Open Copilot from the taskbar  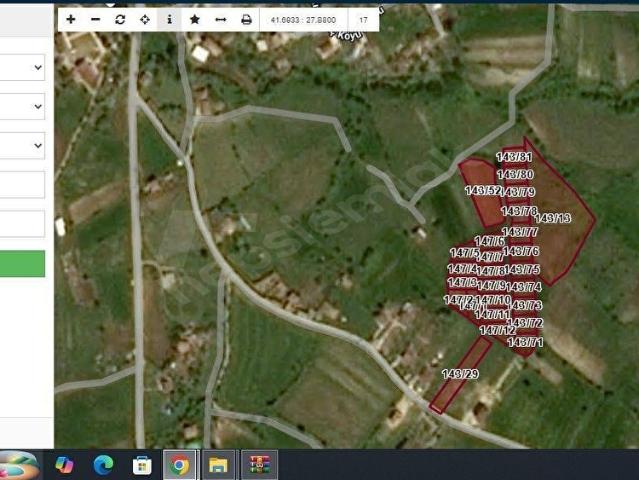click(64, 465)
